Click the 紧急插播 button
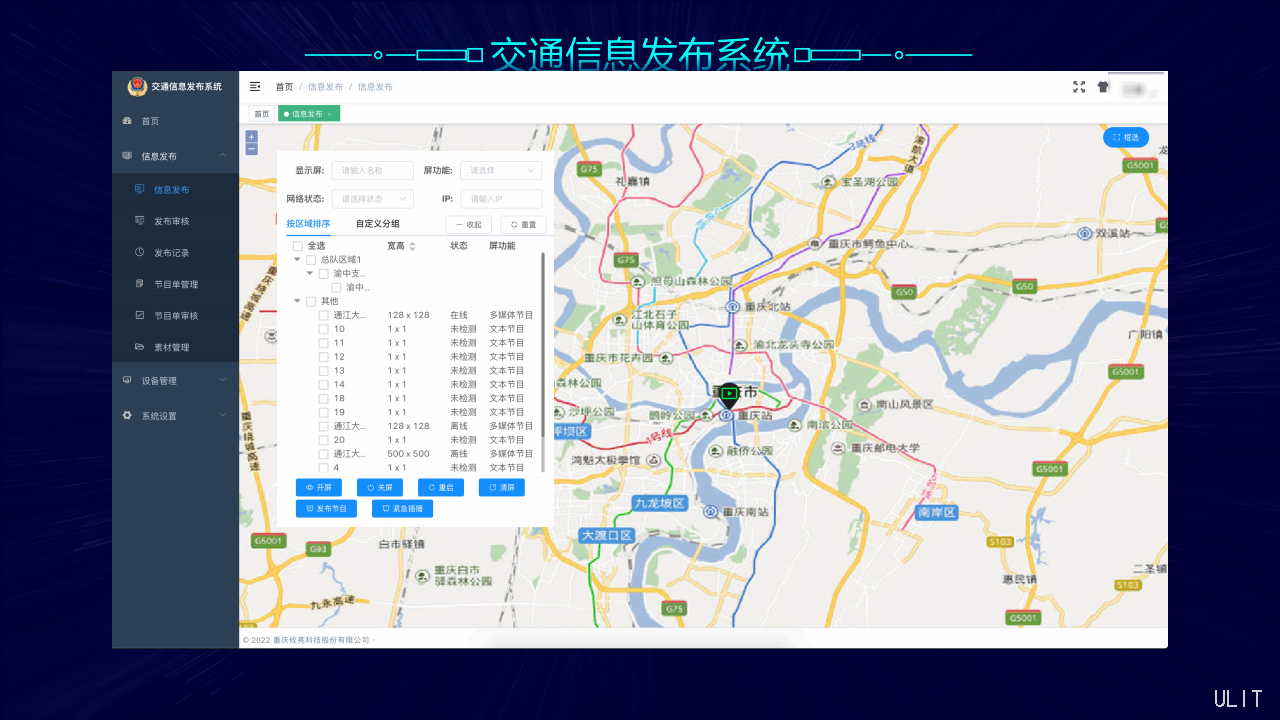This screenshot has height=720, width=1280. click(402, 509)
